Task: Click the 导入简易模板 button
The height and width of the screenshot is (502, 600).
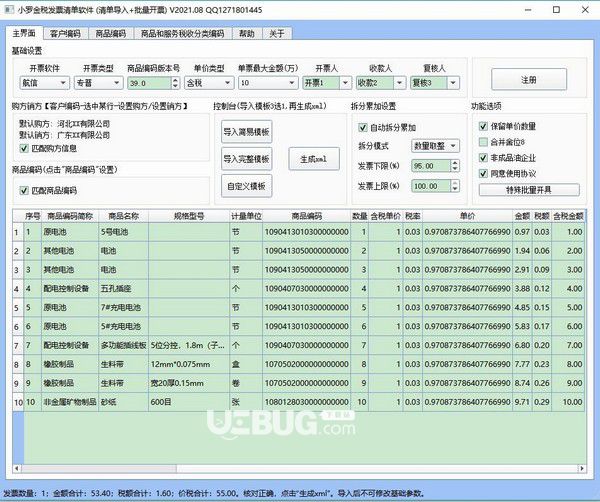Action: (247, 132)
